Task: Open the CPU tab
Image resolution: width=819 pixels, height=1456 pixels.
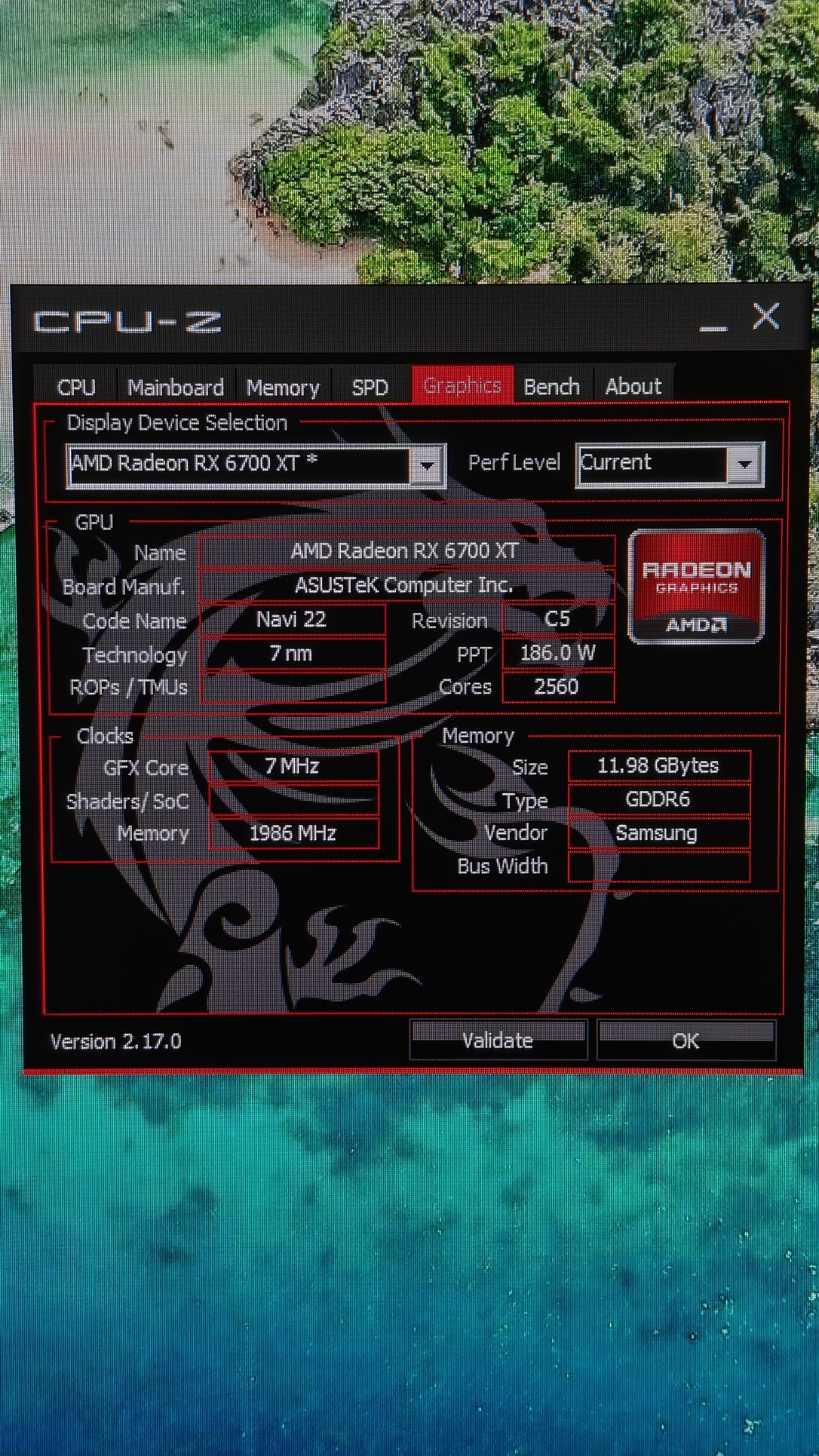Action: pos(76,387)
